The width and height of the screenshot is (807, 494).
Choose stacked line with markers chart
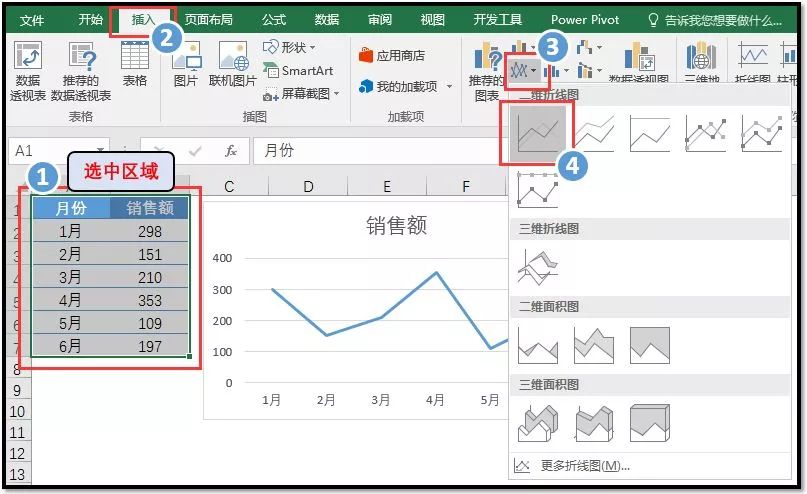(762, 133)
